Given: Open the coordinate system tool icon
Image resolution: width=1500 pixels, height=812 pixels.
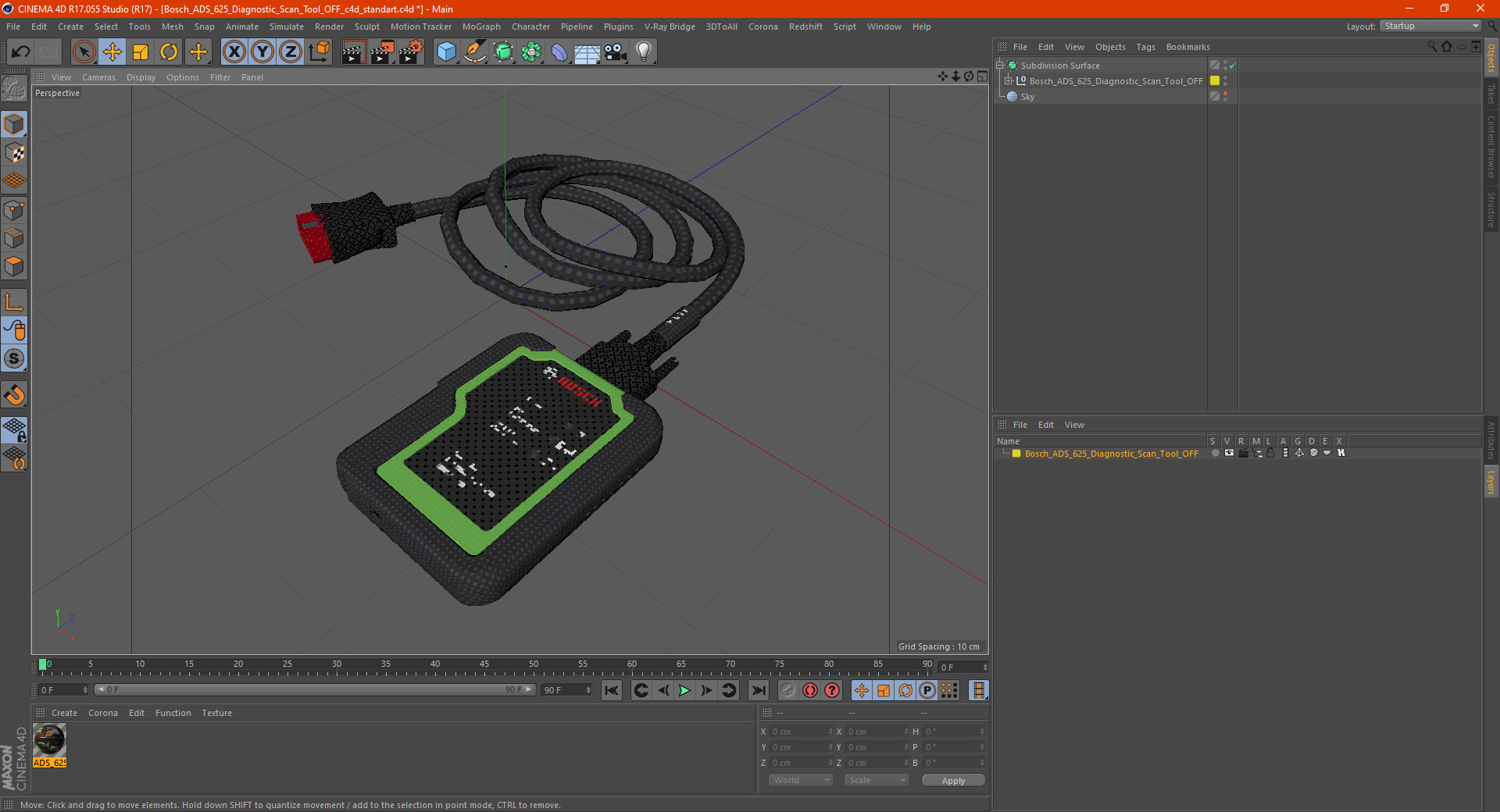Looking at the screenshot, I should [x=320, y=52].
